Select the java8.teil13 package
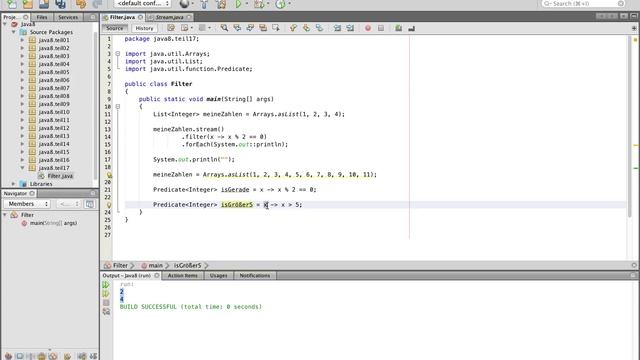The width and height of the screenshot is (640, 360). point(54,136)
